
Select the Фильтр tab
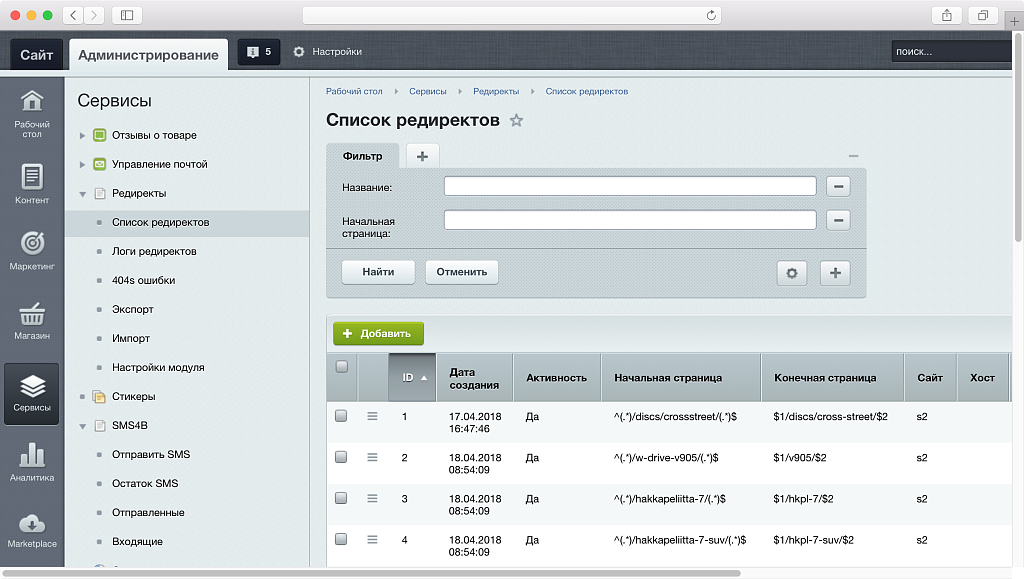(363, 155)
